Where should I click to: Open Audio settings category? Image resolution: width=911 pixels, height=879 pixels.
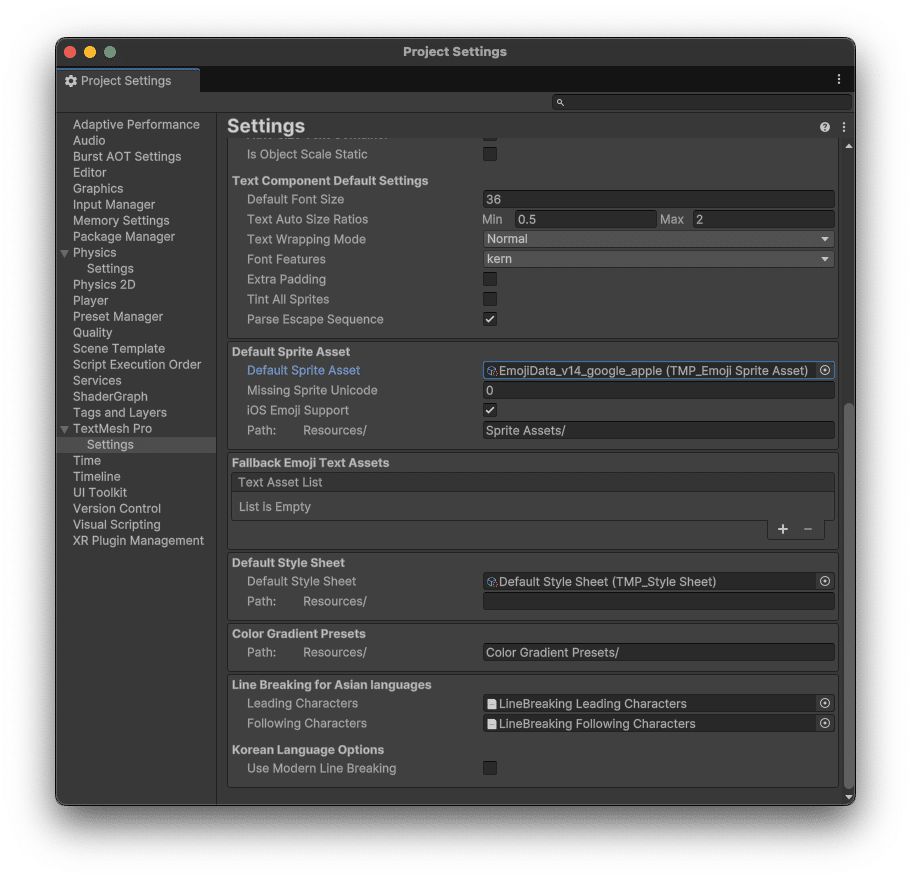pyautogui.click(x=89, y=141)
